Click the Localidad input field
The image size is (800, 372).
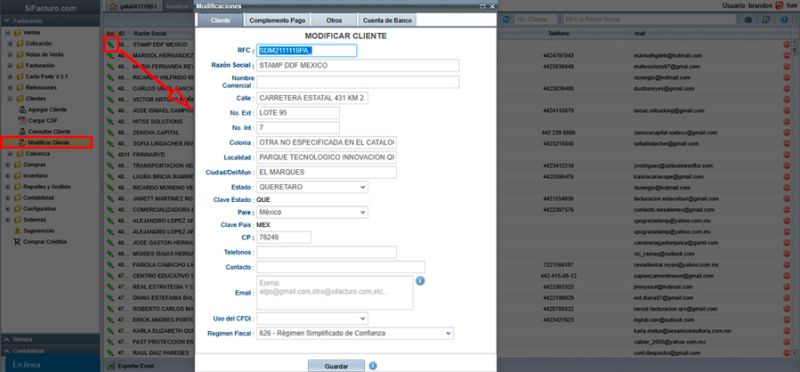tap(327, 157)
